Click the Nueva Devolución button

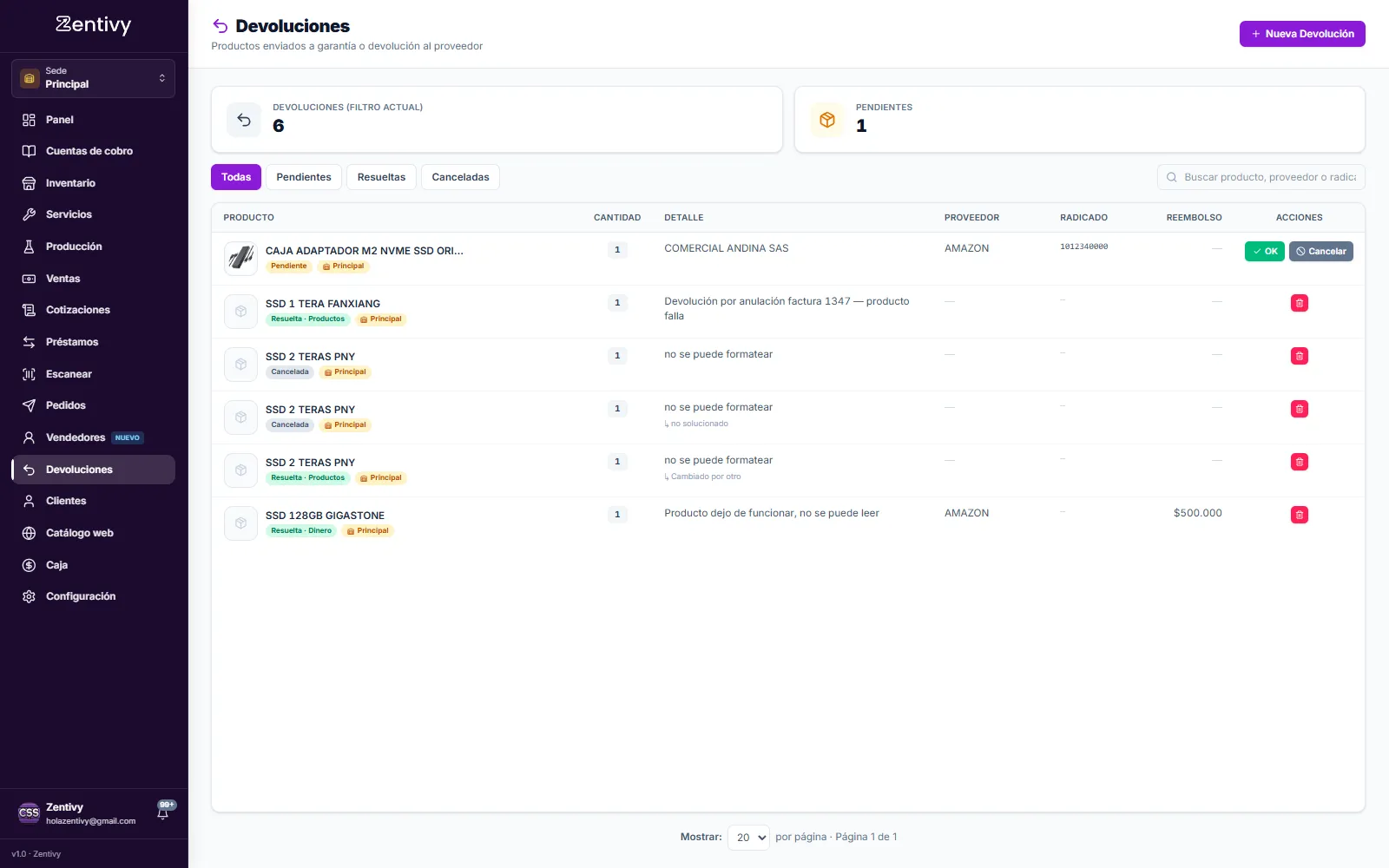coord(1302,34)
